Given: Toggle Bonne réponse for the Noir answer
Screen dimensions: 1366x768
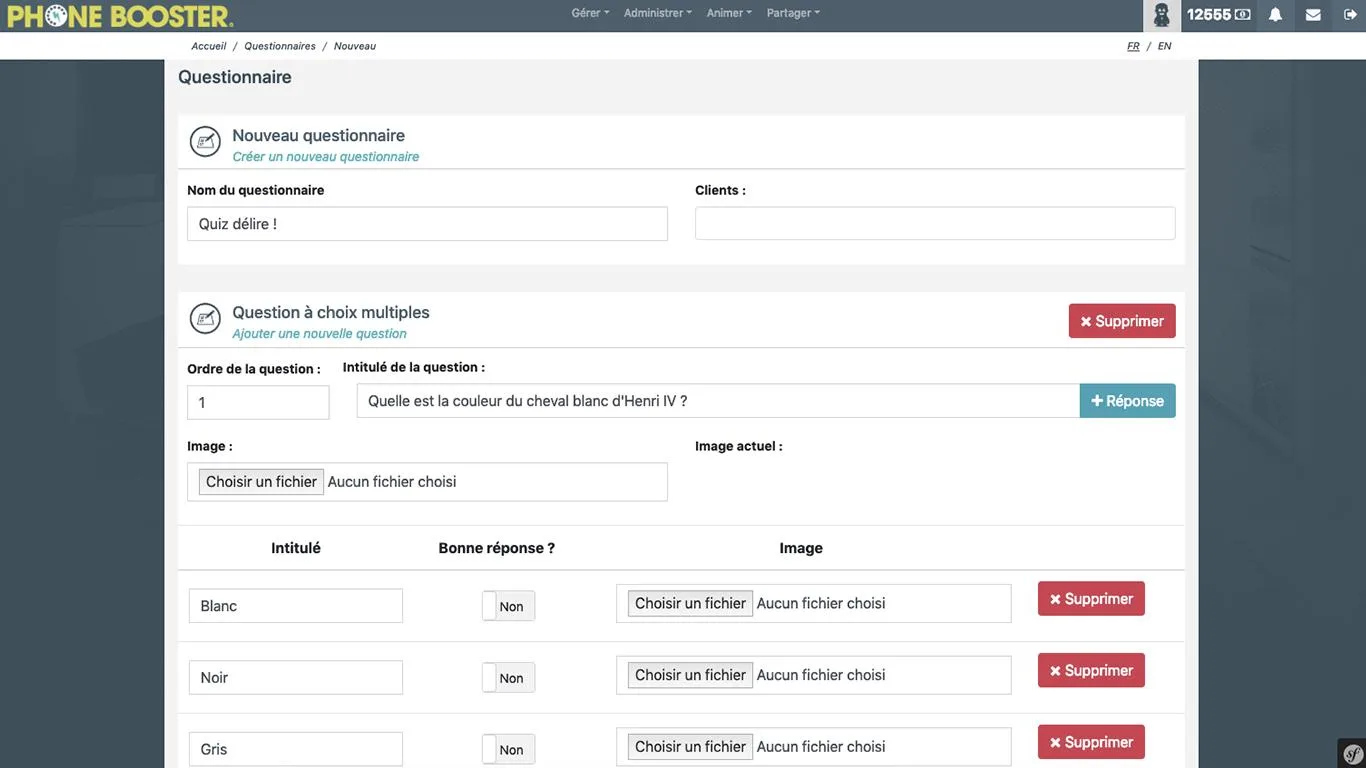Looking at the screenshot, I should 508,678.
